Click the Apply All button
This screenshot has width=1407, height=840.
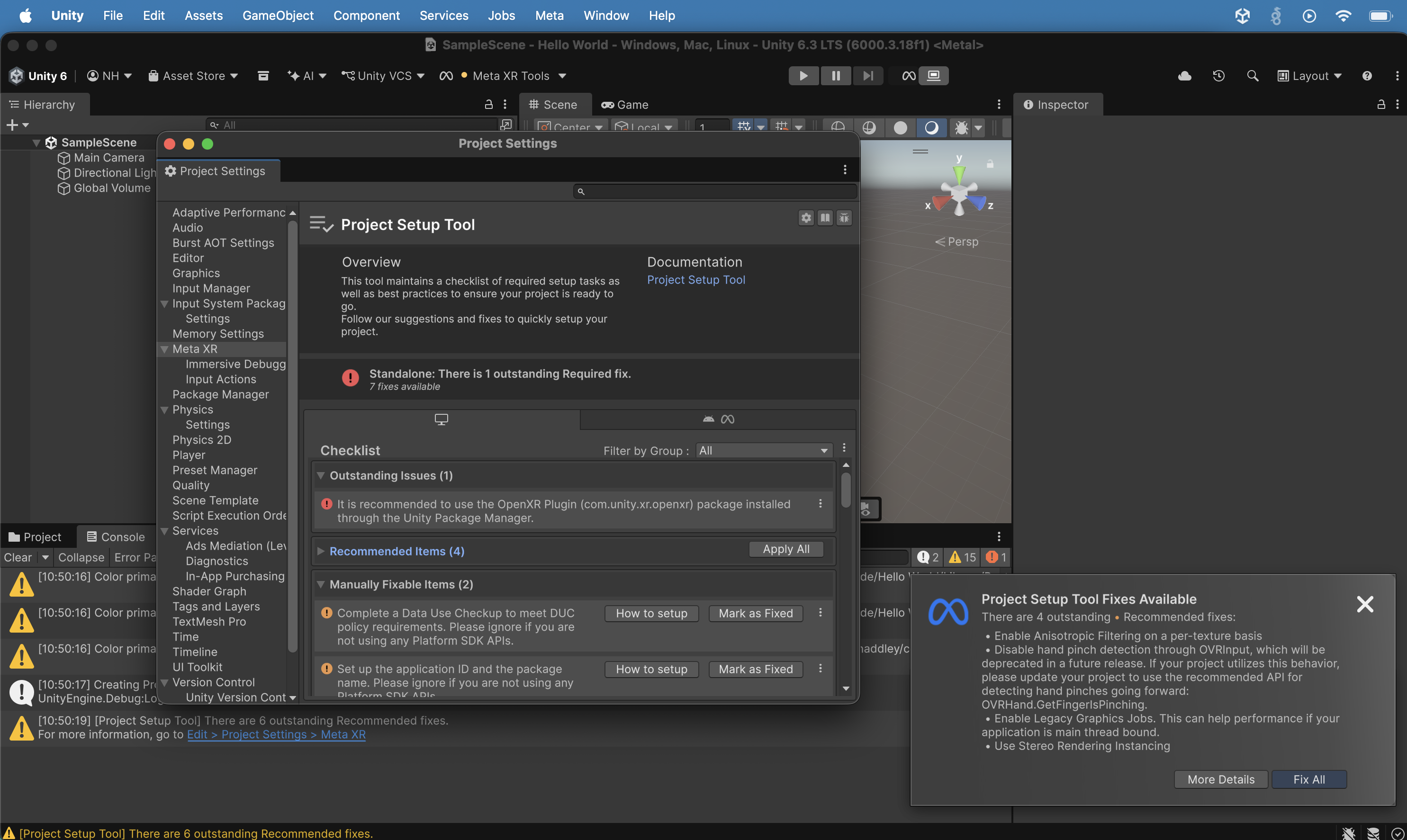pos(786,549)
